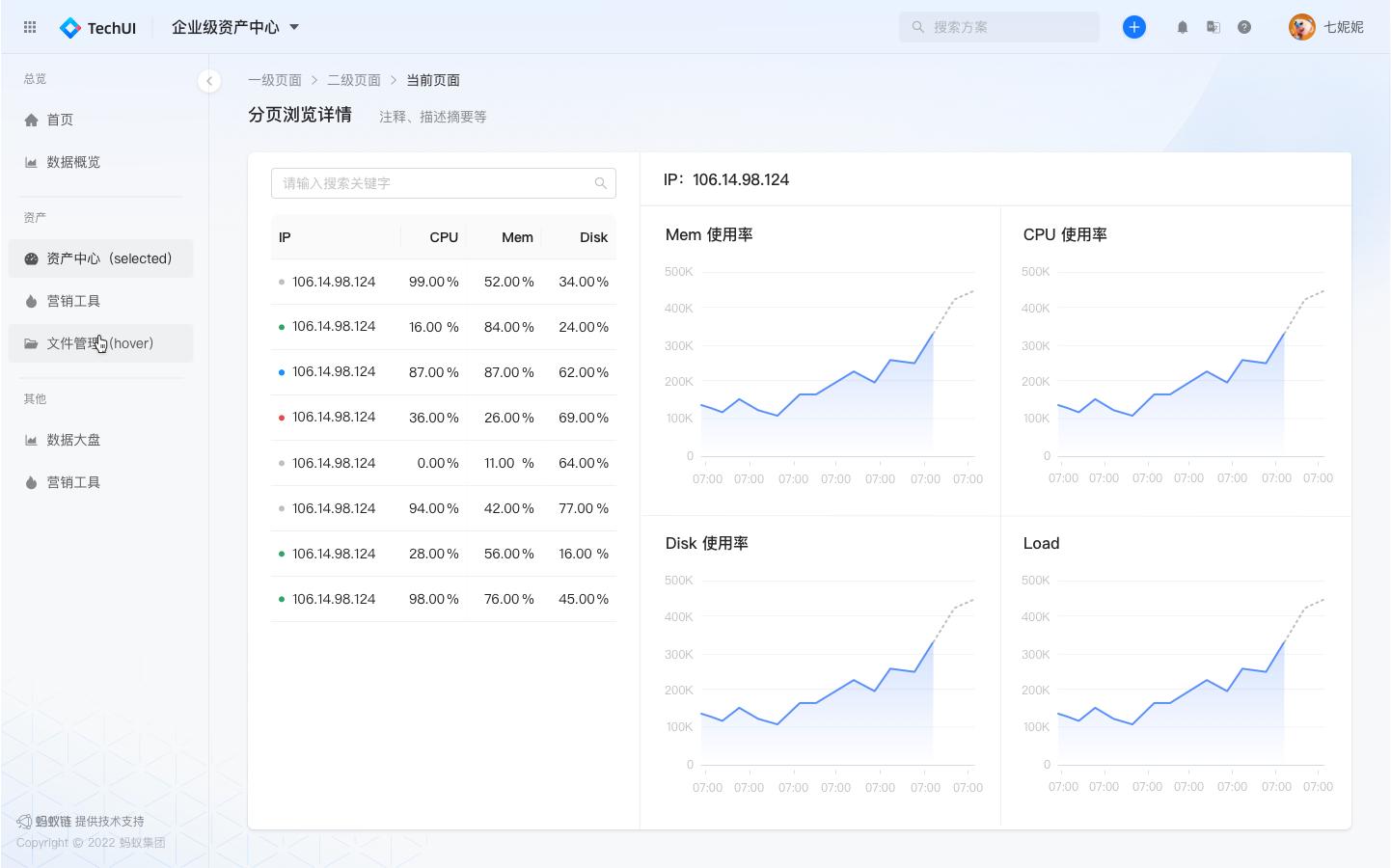Viewport: 1391px width, 868px height.
Task: Open the 七妮妮 user avatar
Action: click(1302, 27)
